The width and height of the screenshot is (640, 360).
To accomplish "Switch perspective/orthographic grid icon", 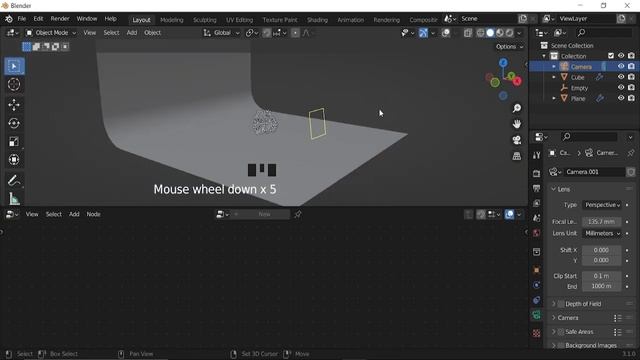I will [517, 156].
